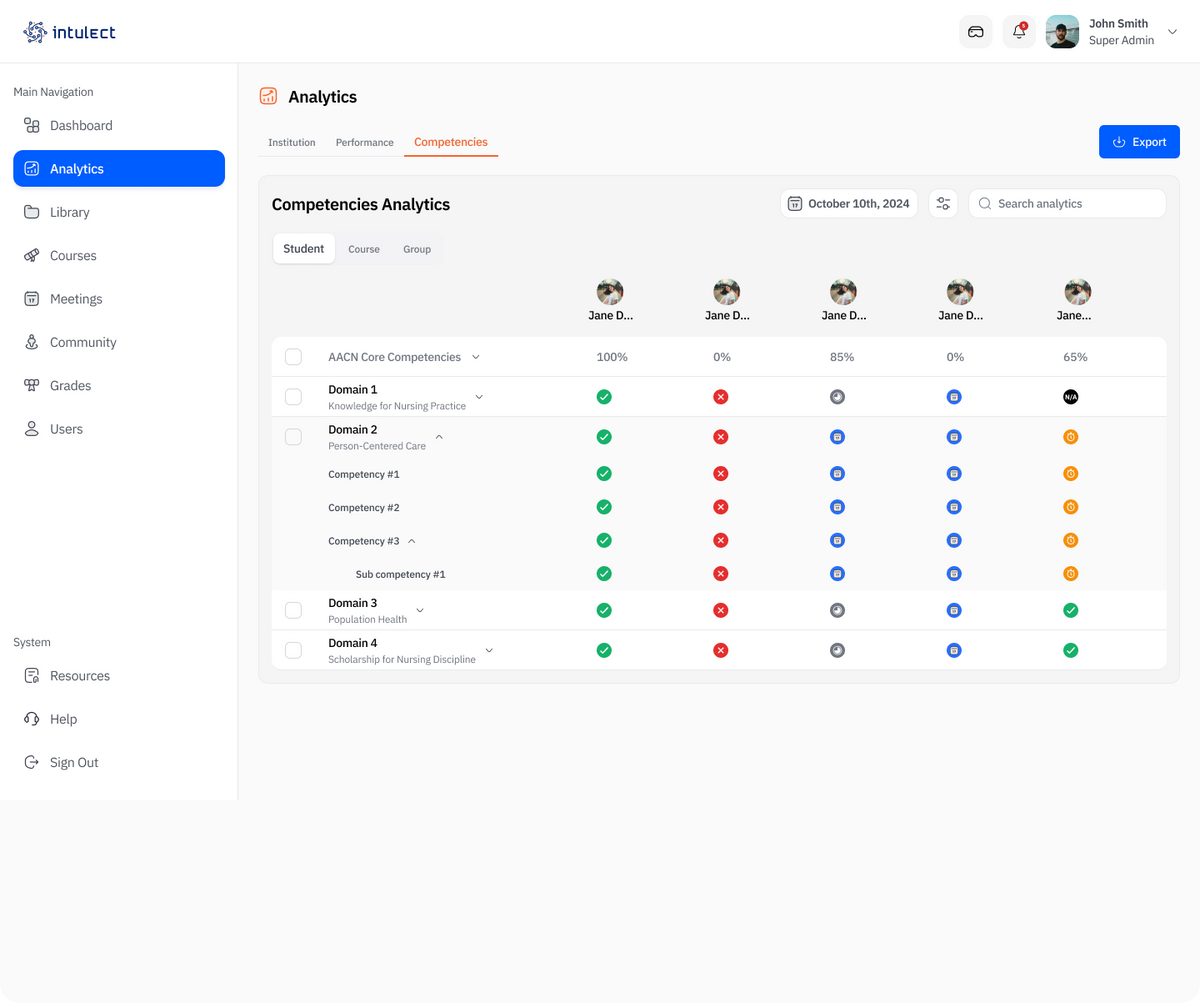Collapse the Competency #3 row
Image resolution: width=1200 pixels, height=1003 pixels.
tap(412, 541)
